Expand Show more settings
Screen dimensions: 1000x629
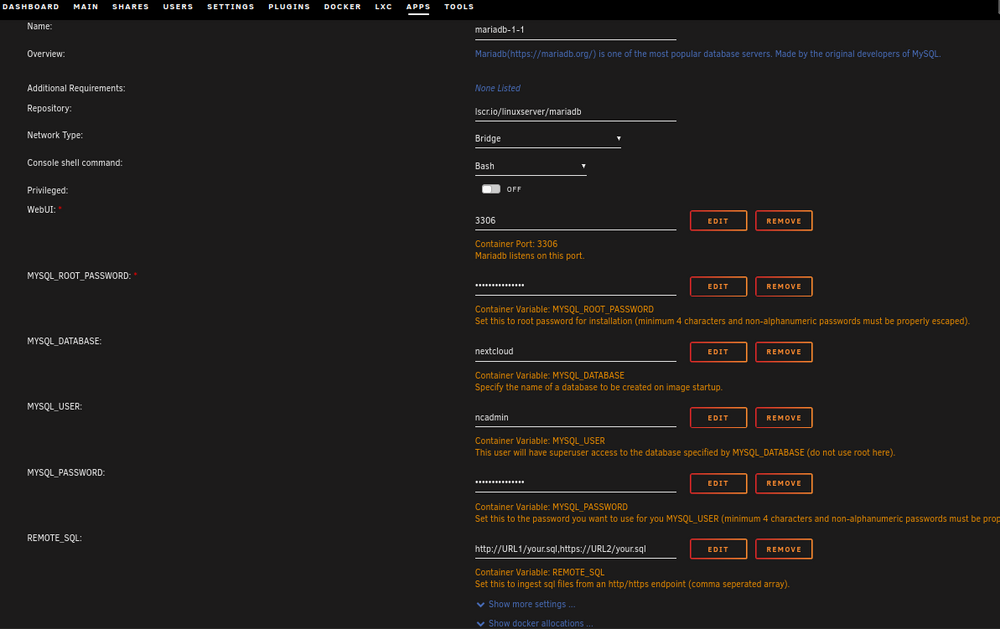click(x=531, y=604)
